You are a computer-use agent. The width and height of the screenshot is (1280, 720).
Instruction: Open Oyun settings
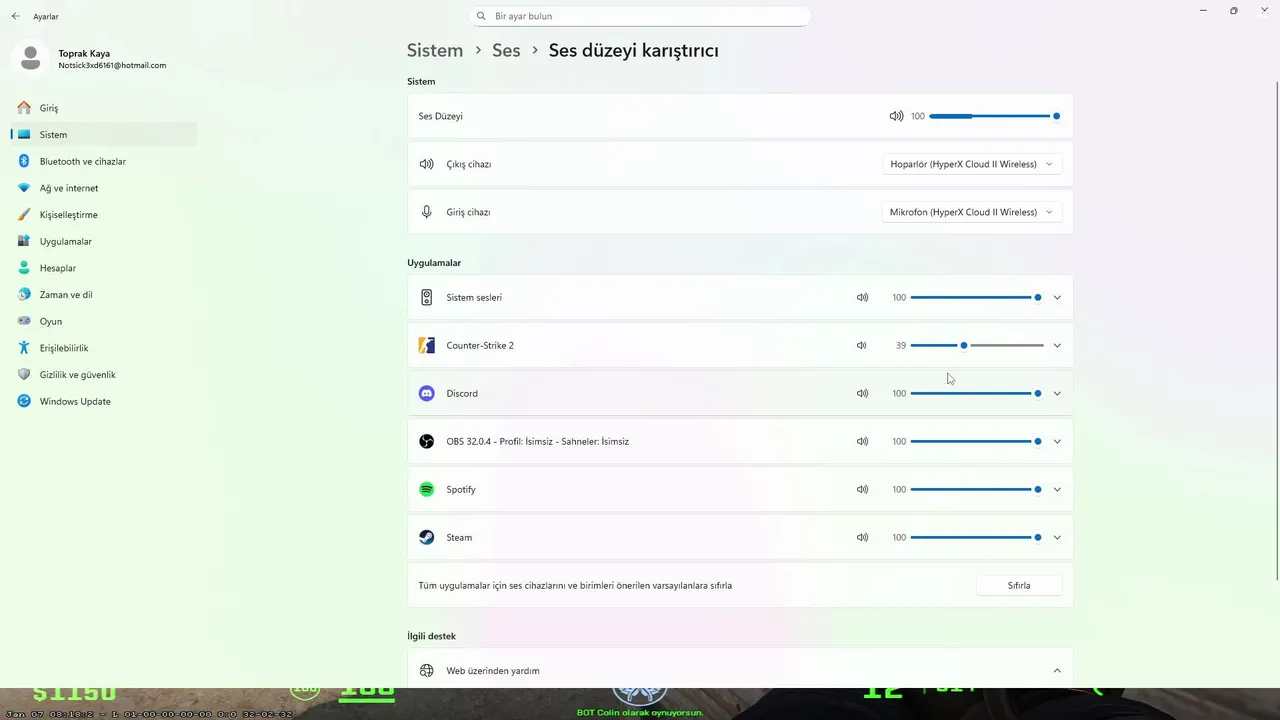[104, 321]
